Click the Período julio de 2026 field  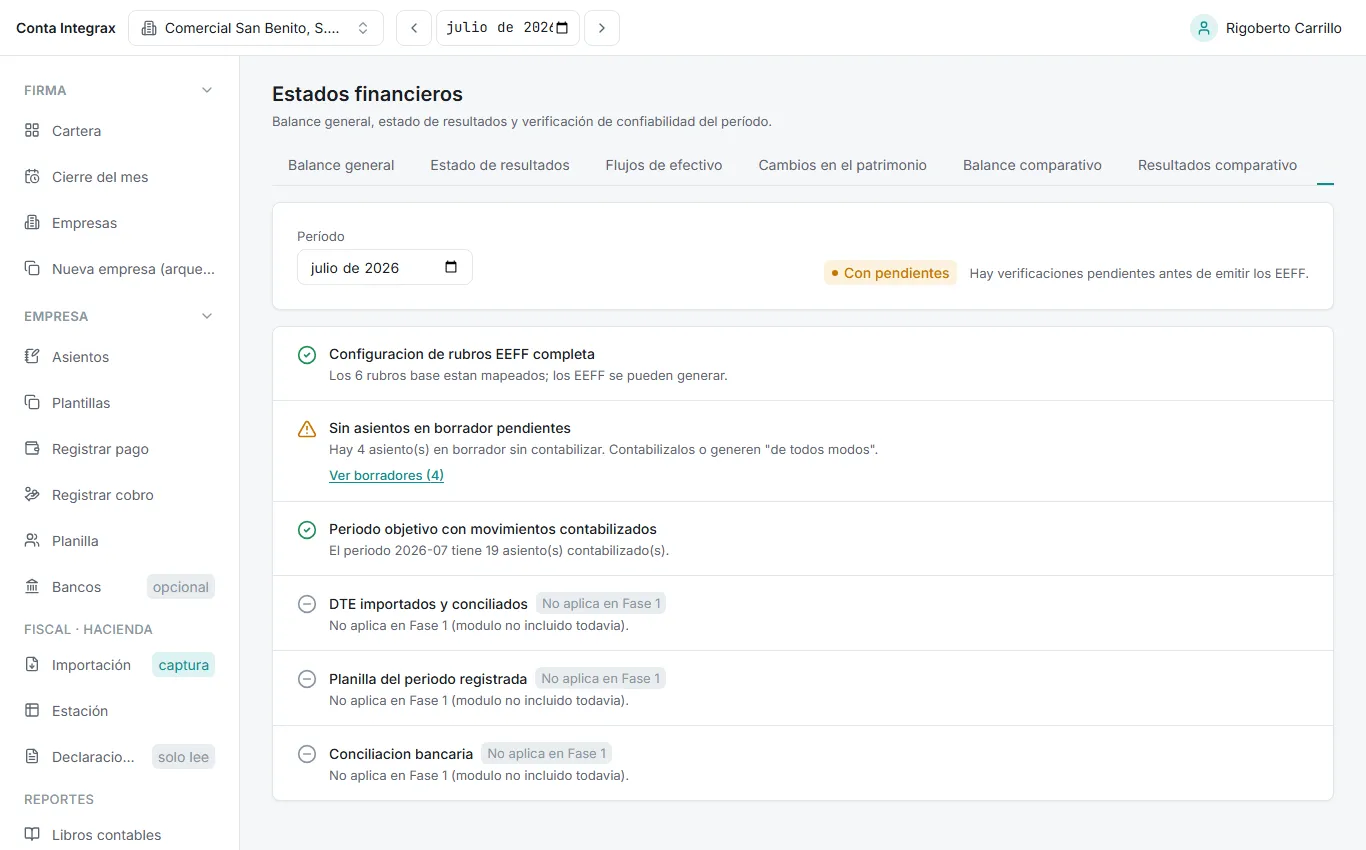point(385,267)
